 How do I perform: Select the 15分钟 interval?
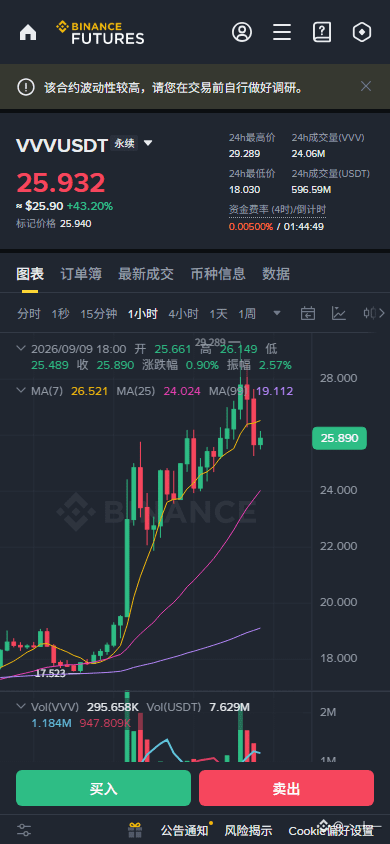98,314
